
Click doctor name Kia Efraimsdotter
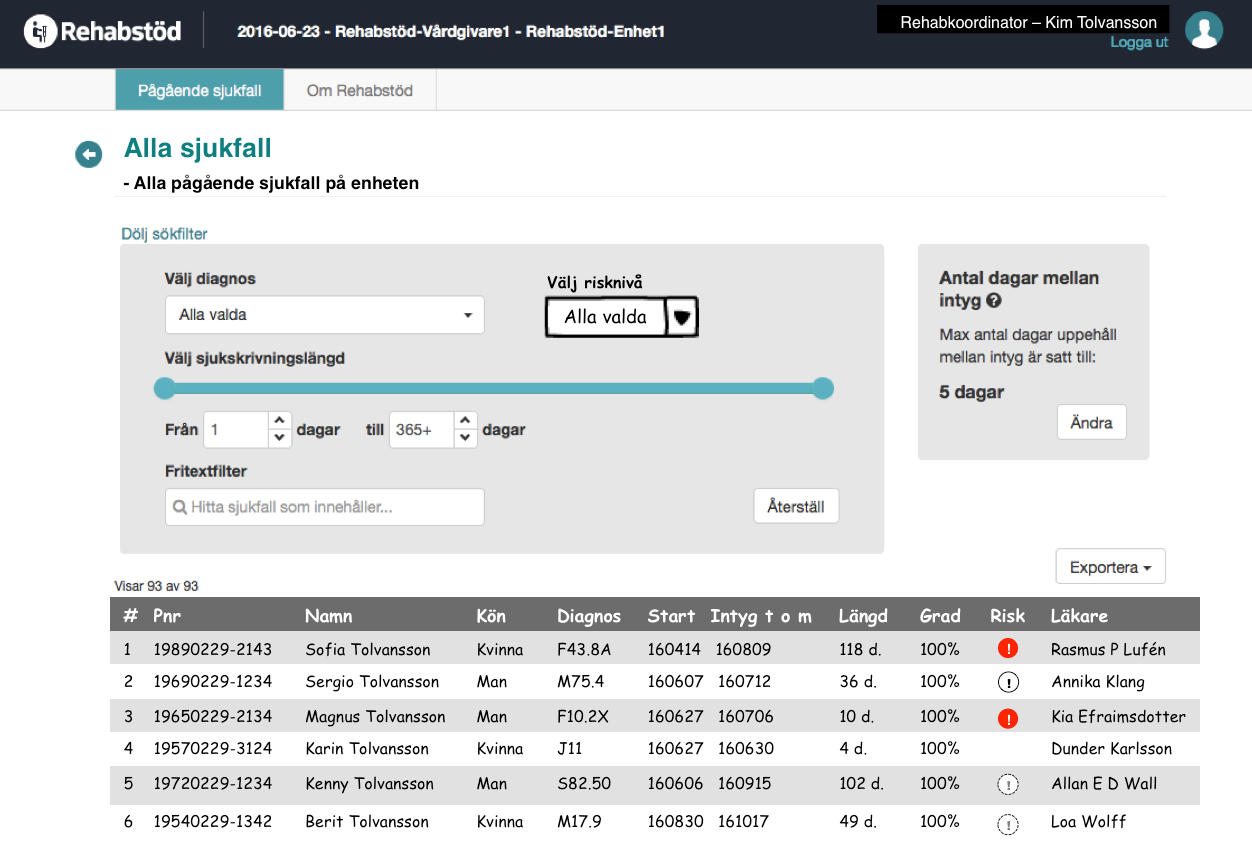pyautogui.click(x=1118, y=717)
